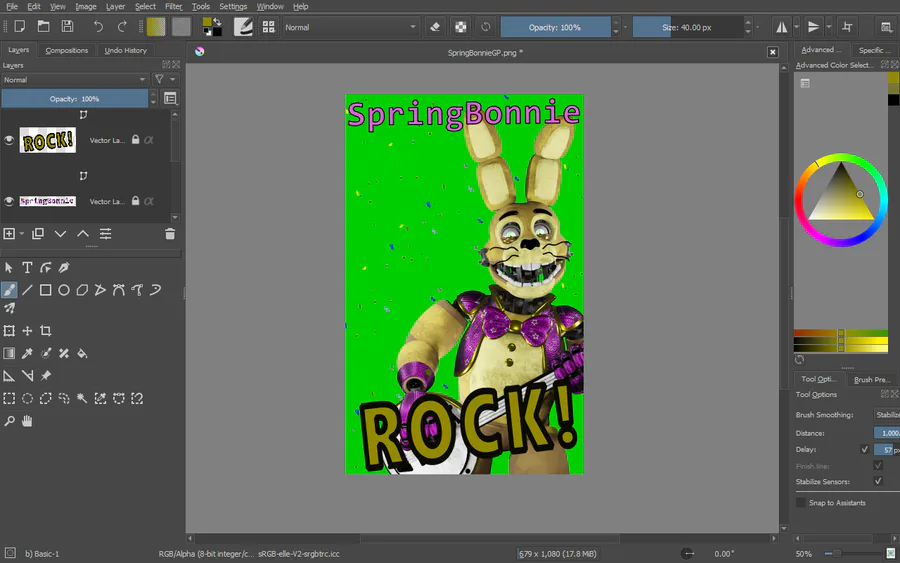Redo the last action
Image resolution: width=900 pixels, height=563 pixels.
[x=122, y=26]
